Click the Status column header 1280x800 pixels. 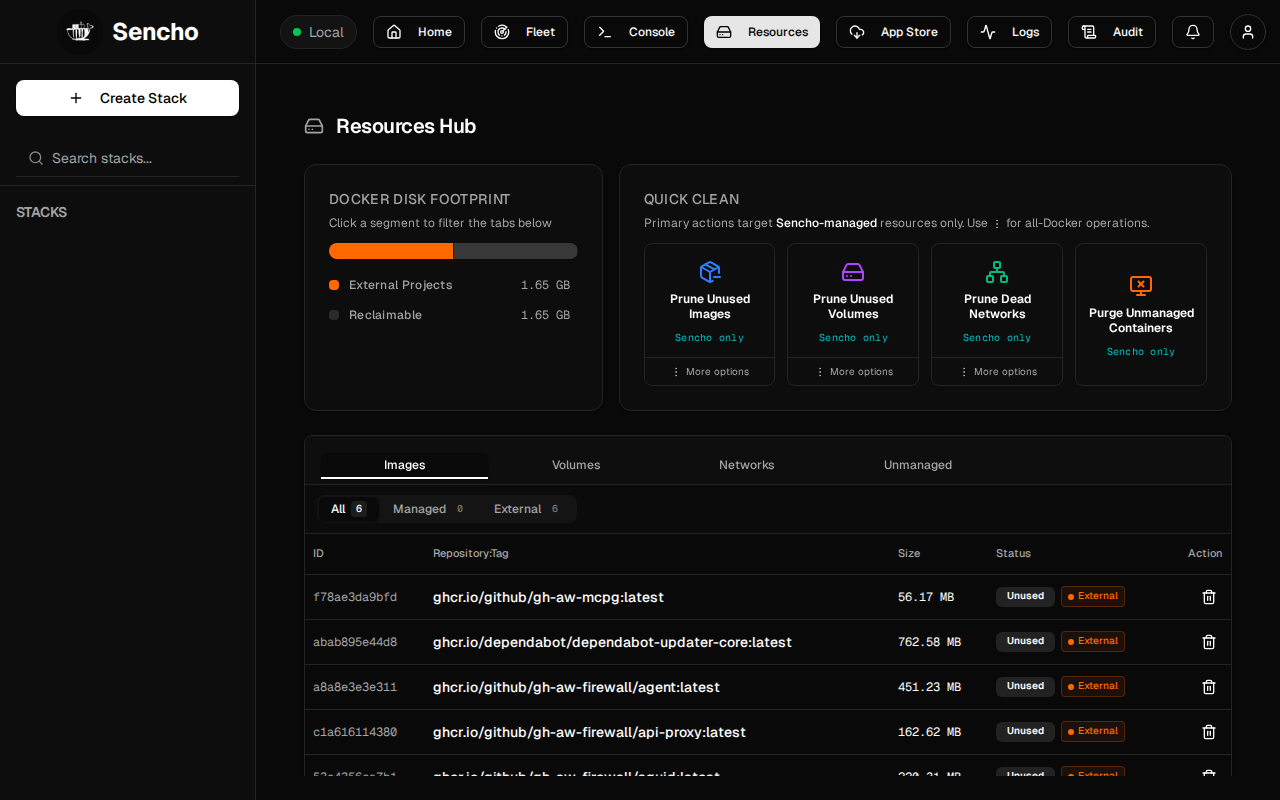point(1013,553)
